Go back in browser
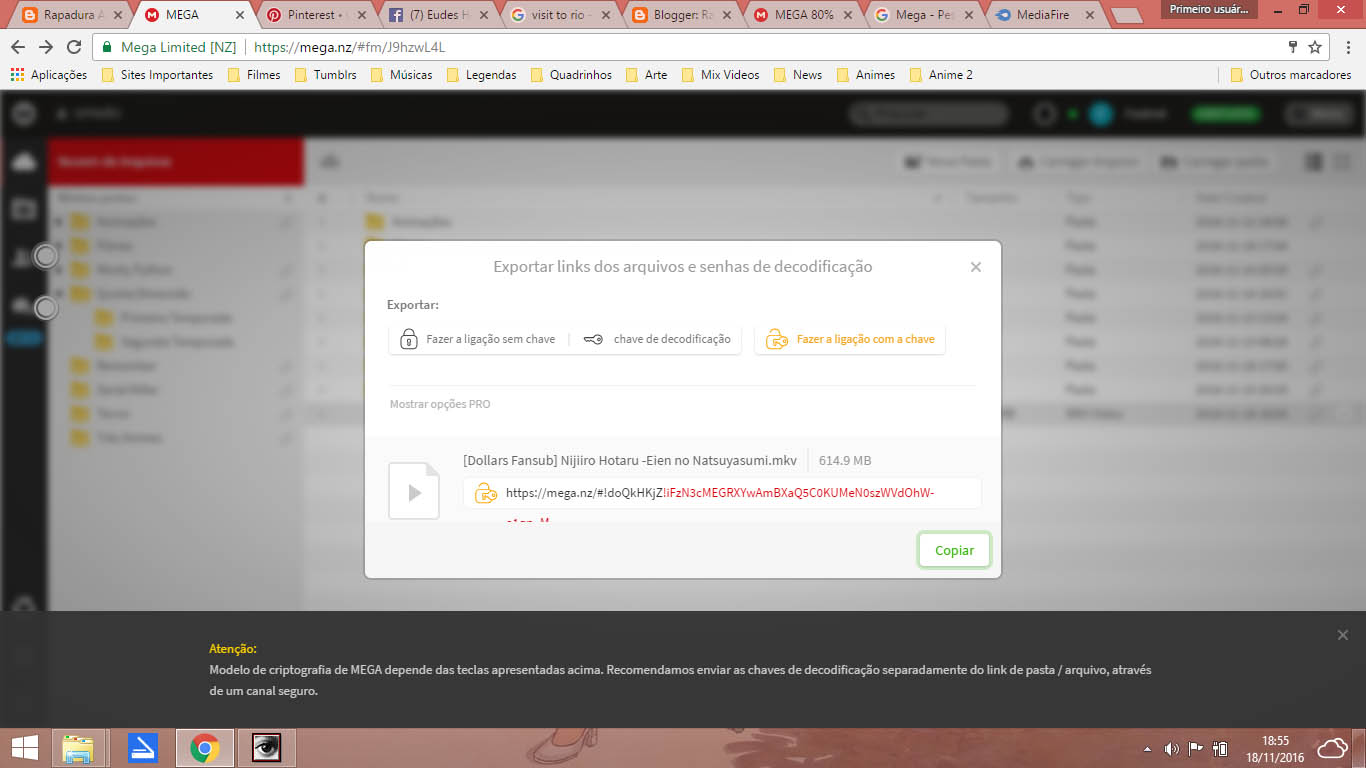This screenshot has width=1366, height=768. 18,47
